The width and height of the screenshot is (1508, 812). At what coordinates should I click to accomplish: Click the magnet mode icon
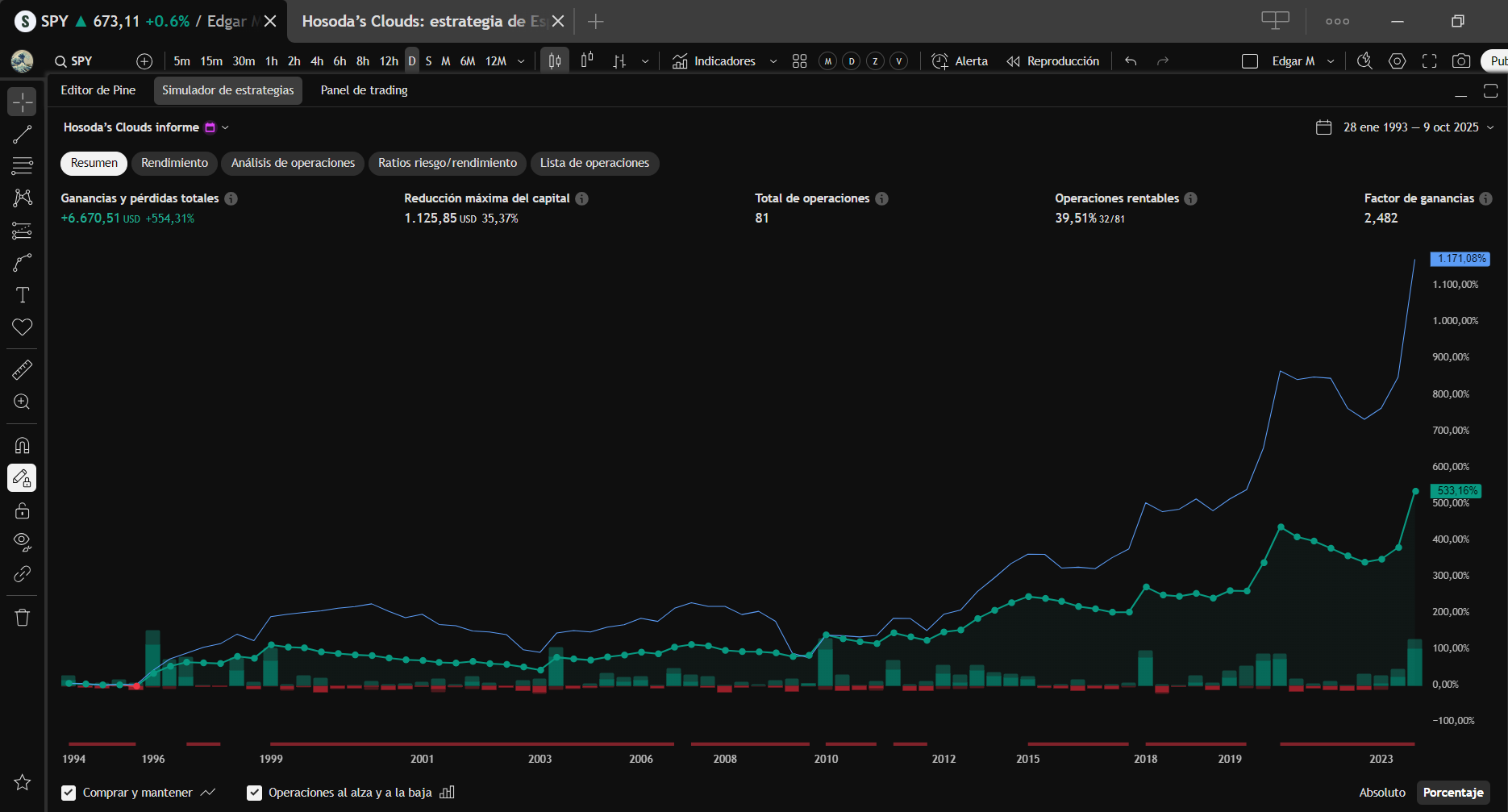pos(22,446)
